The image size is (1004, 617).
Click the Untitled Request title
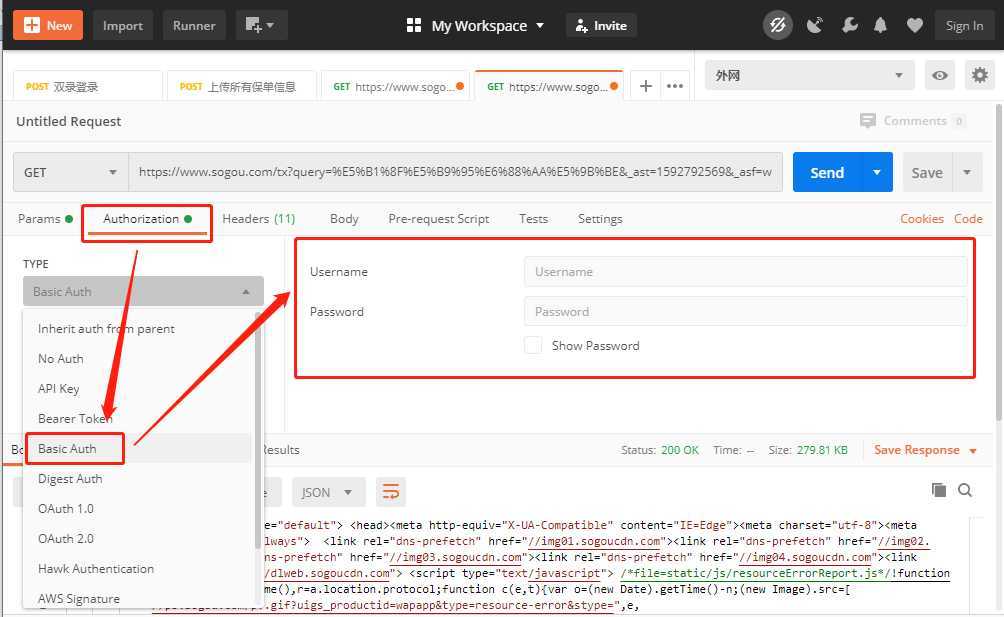tap(69, 122)
